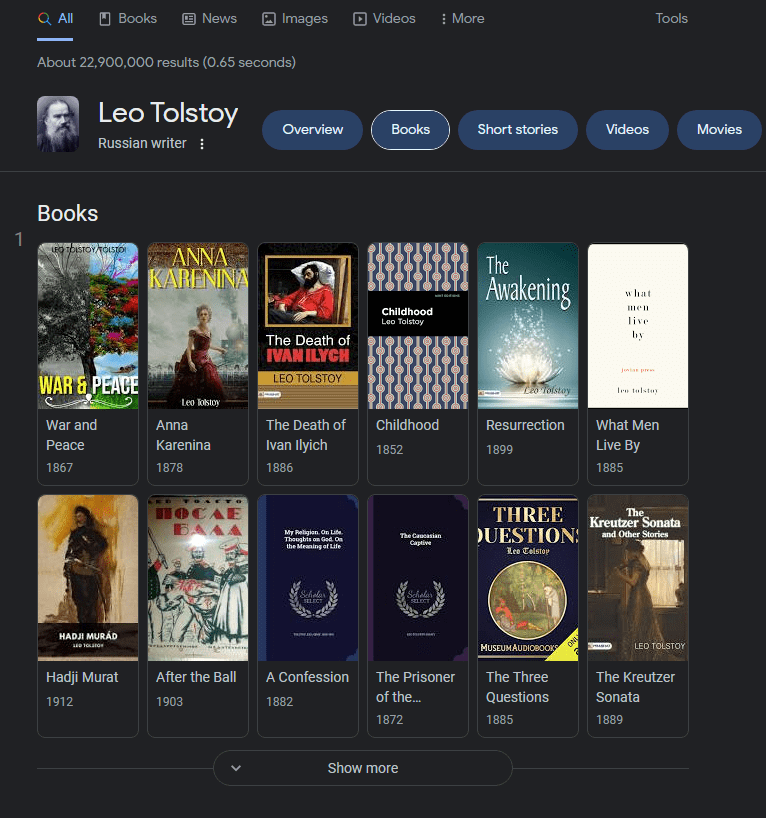Click the War and Peace title link
This screenshot has height=818, width=766.
coord(71,435)
